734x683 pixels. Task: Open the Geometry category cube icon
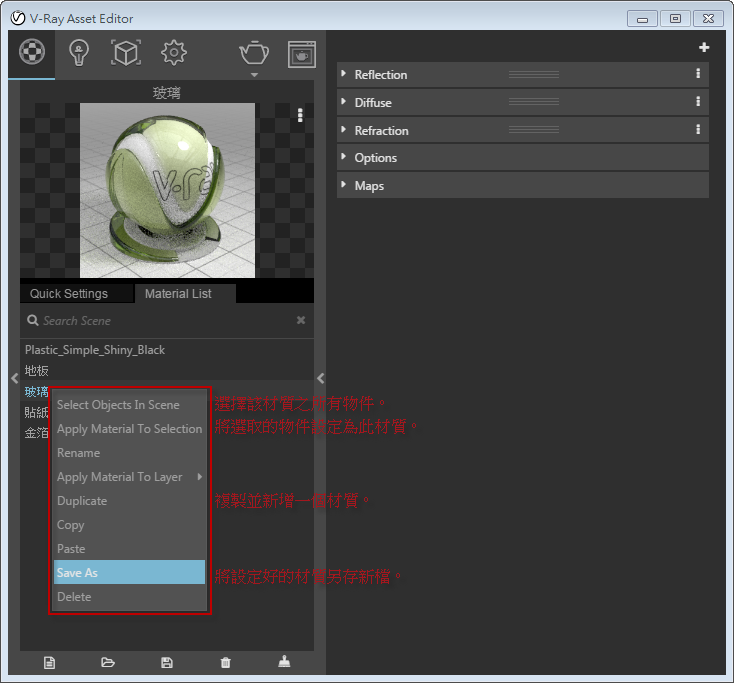pyautogui.click(x=126, y=53)
